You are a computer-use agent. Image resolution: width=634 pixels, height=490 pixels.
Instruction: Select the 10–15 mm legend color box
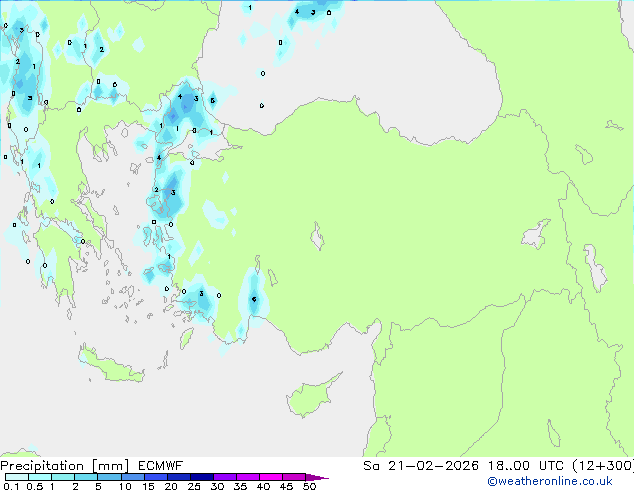point(132,477)
